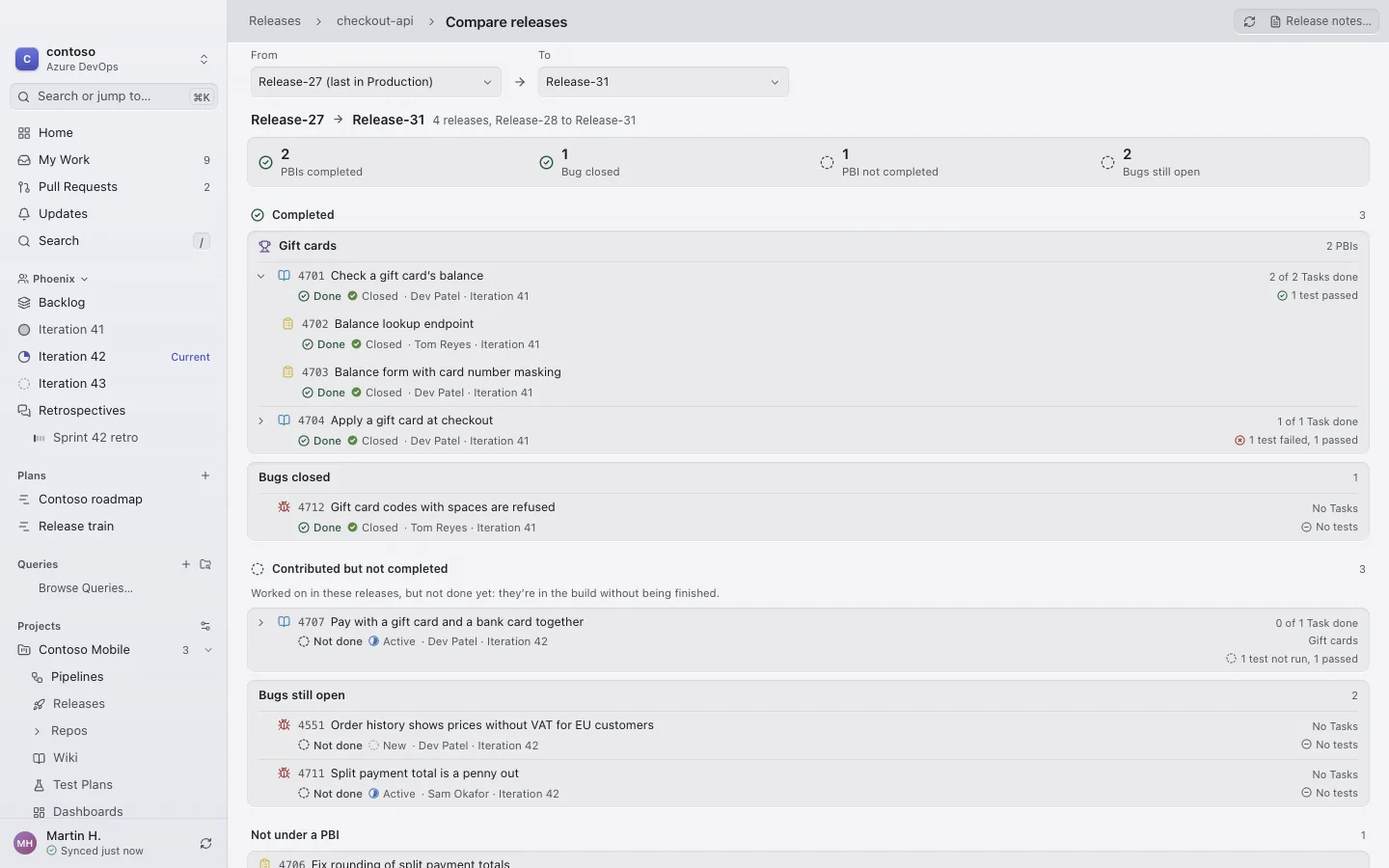Screen dimensions: 1389x868
Task: Open Search item in sidebar
Action: 114,241
